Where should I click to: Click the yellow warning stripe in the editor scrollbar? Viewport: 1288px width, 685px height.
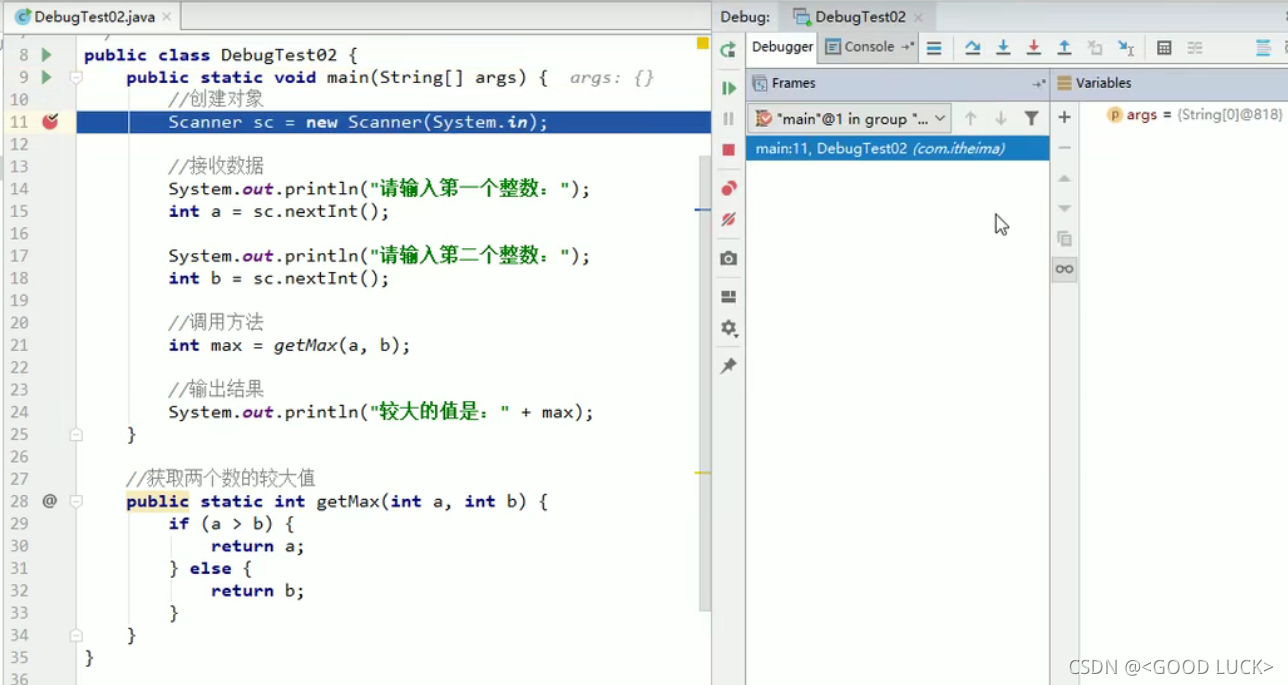click(703, 472)
